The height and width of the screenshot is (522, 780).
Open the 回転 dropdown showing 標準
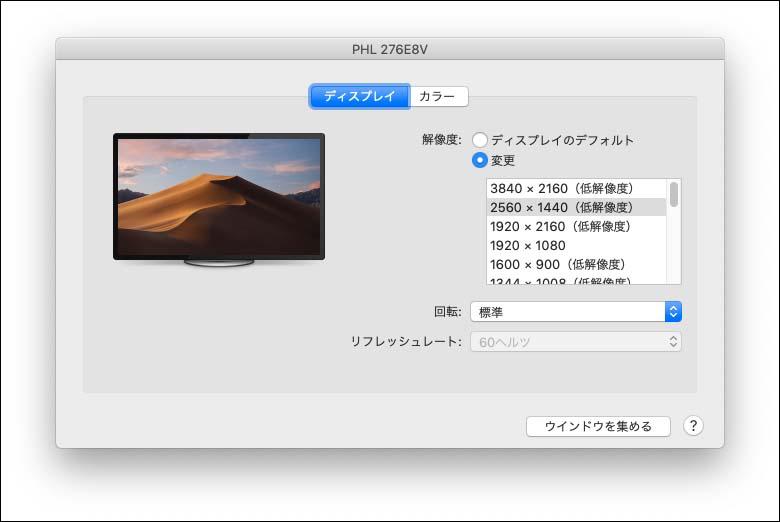click(576, 312)
